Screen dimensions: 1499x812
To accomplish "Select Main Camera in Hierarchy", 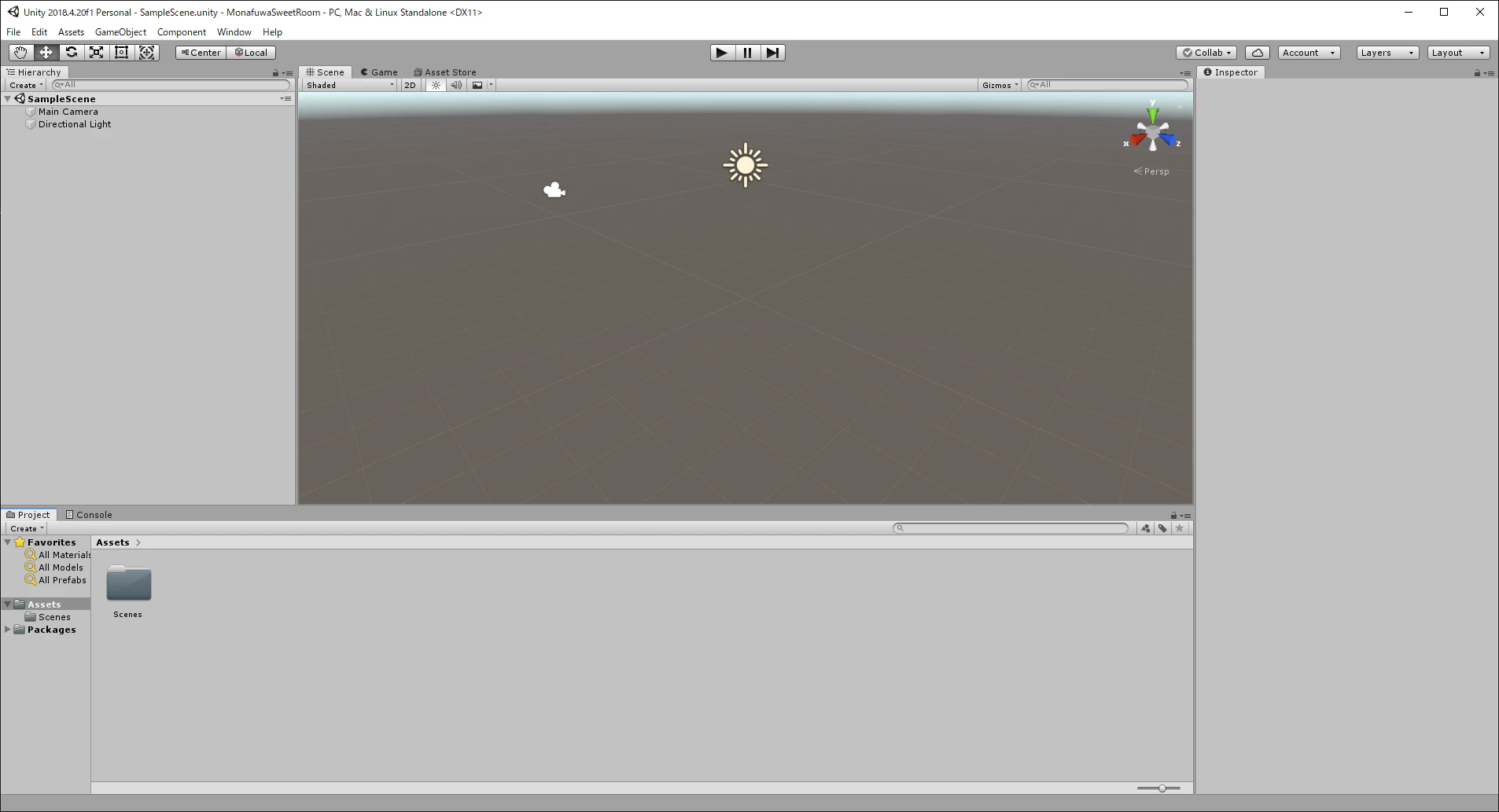I will [x=68, y=112].
